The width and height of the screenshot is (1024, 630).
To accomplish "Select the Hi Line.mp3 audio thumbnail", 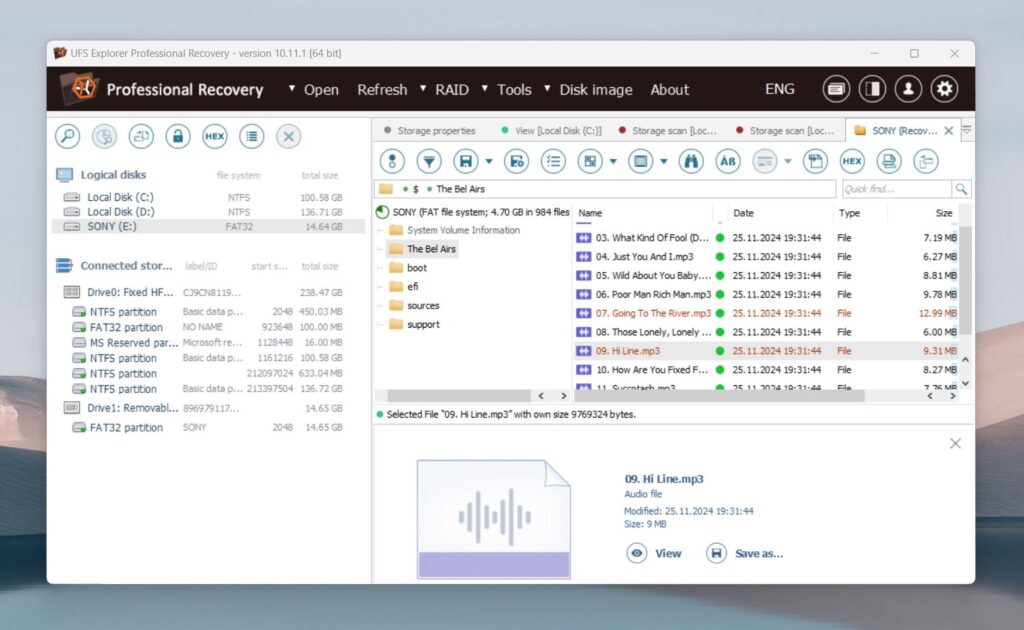I will click(x=494, y=518).
